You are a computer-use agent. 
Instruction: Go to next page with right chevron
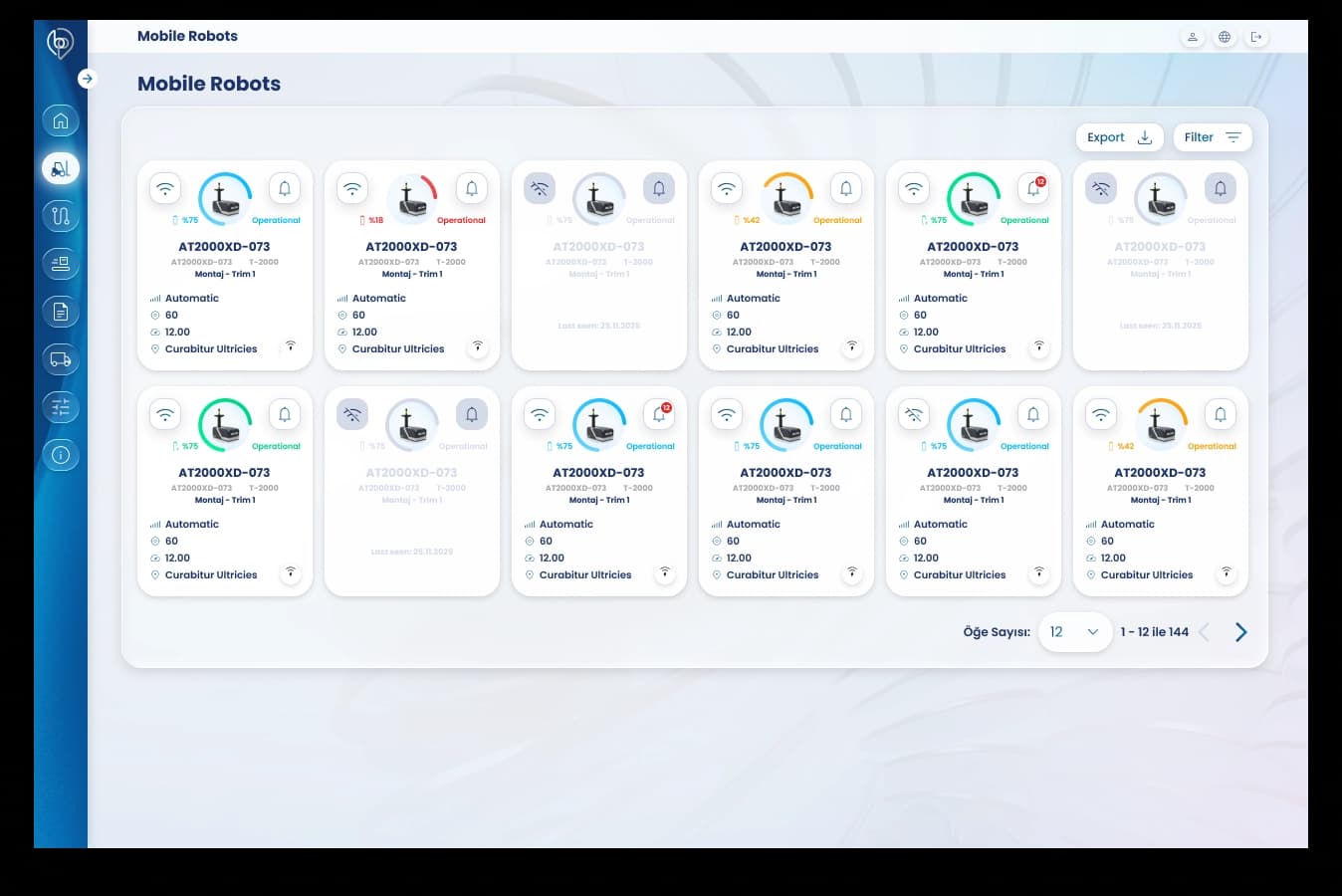click(x=1240, y=632)
